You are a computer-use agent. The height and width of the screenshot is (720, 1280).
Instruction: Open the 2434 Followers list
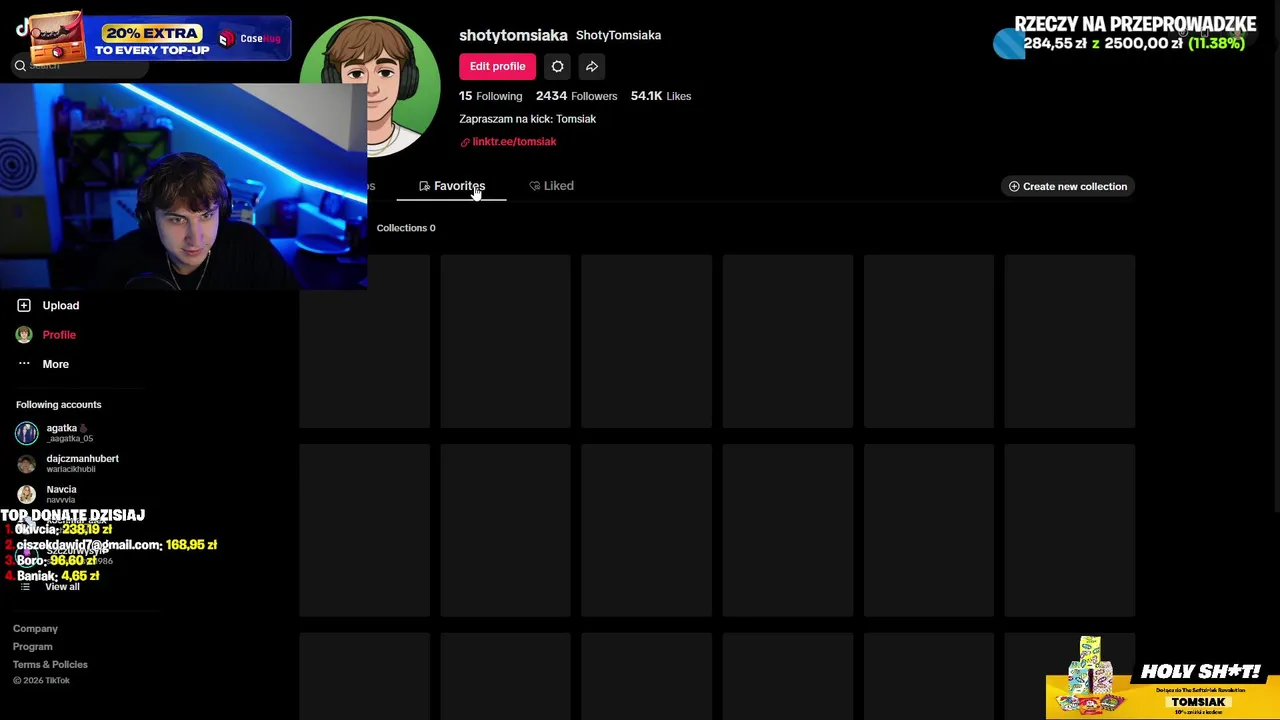576,96
